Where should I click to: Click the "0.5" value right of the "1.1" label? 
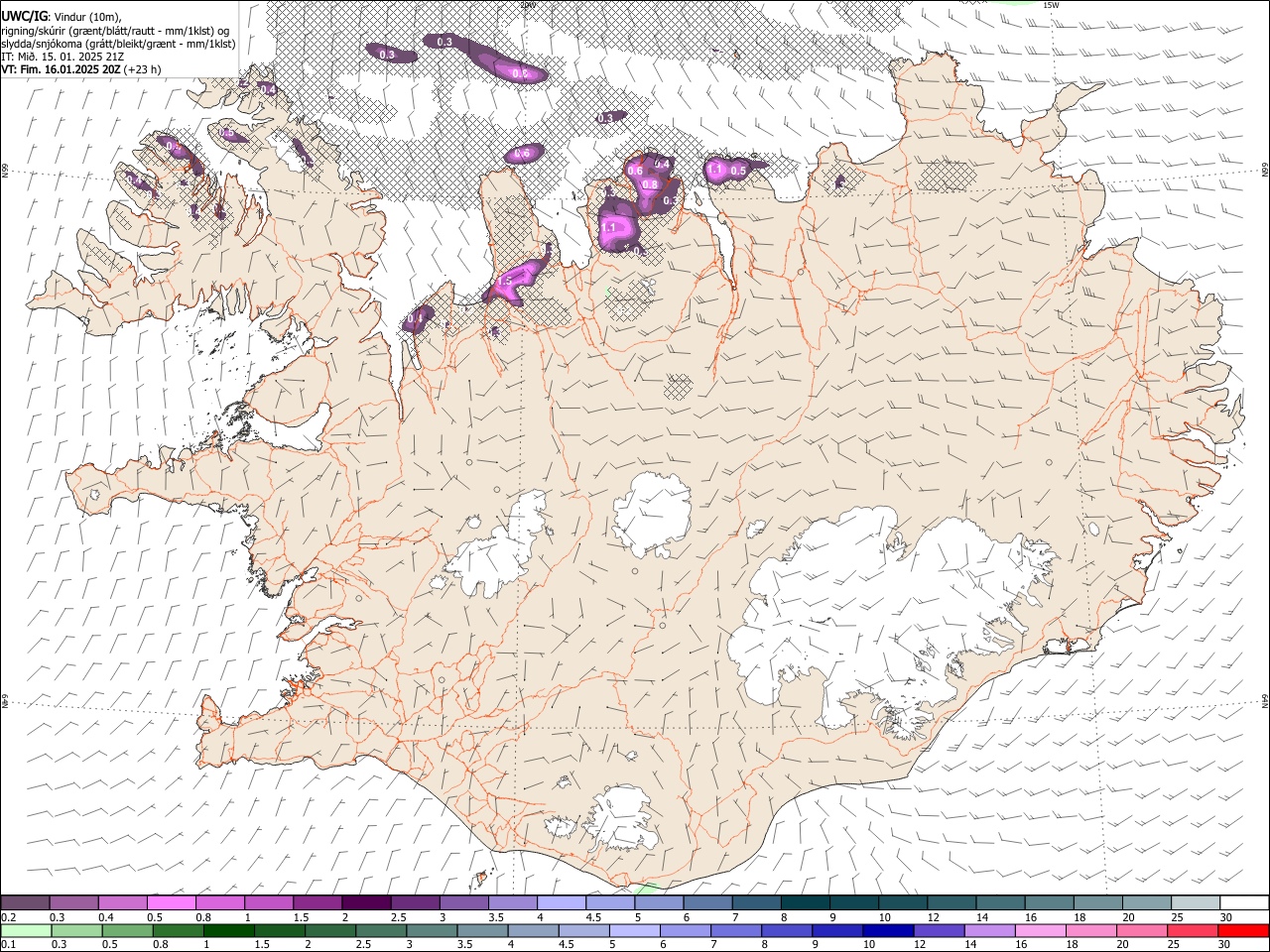click(738, 171)
